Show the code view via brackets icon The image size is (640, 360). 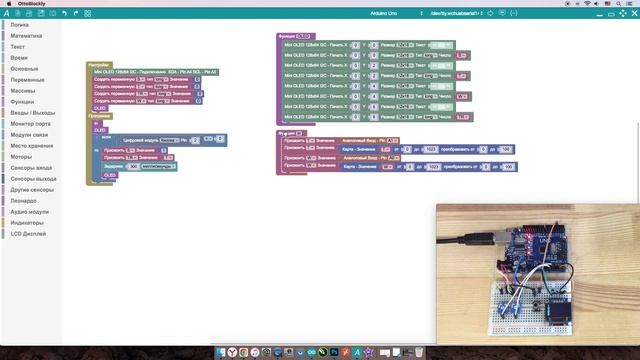point(514,13)
